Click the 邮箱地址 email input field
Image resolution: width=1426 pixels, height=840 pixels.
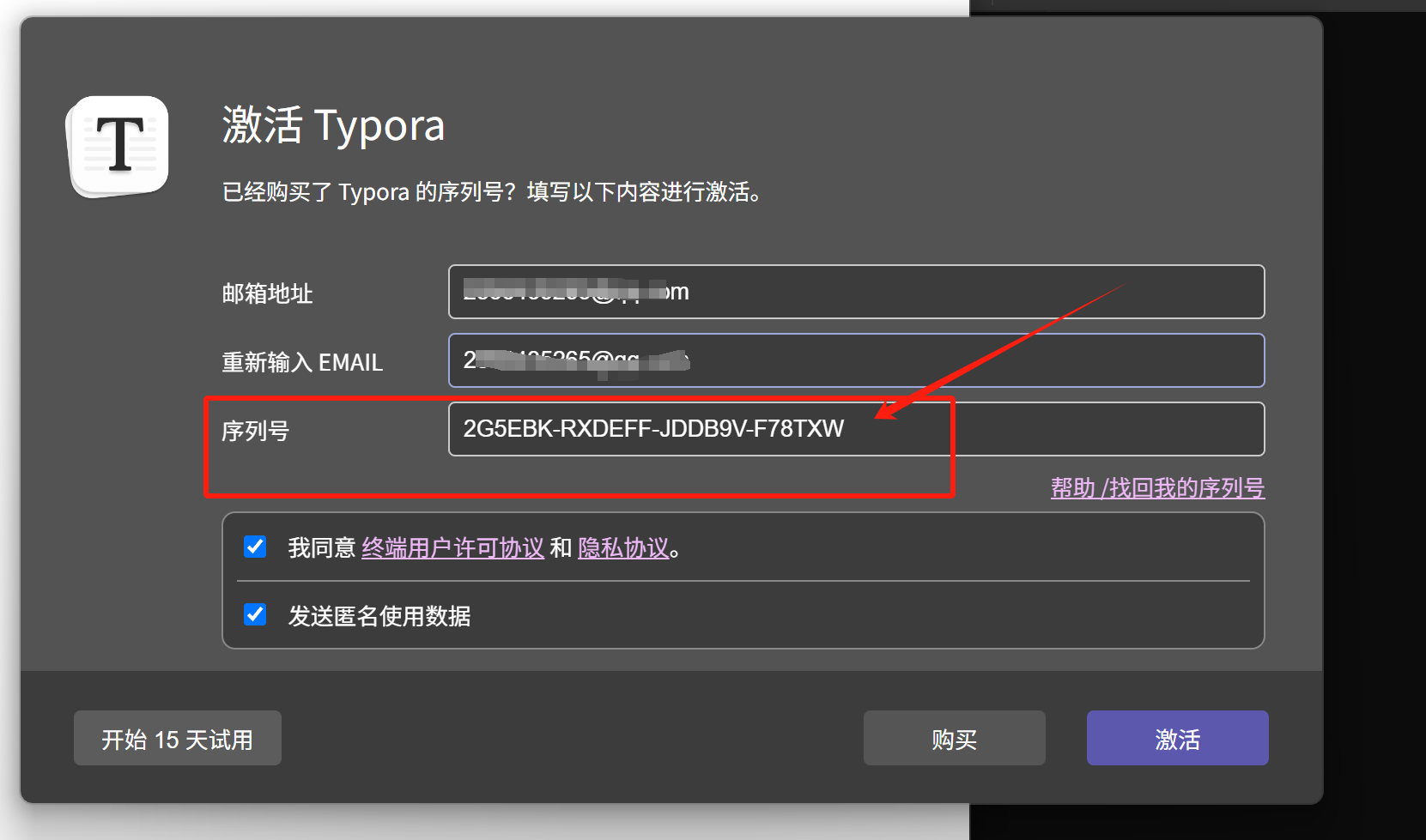(x=856, y=292)
